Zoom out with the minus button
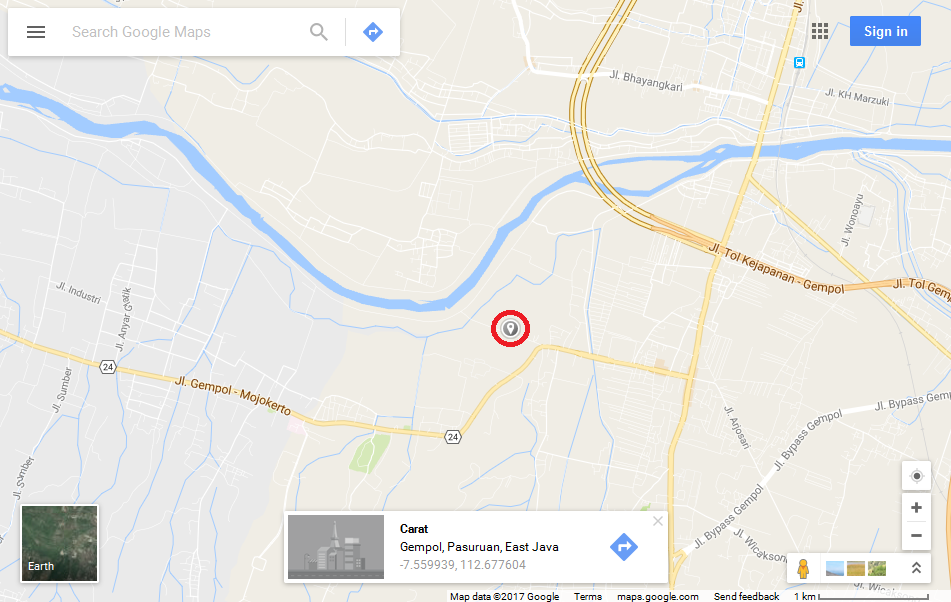The image size is (951, 602). click(x=916, y=535)
